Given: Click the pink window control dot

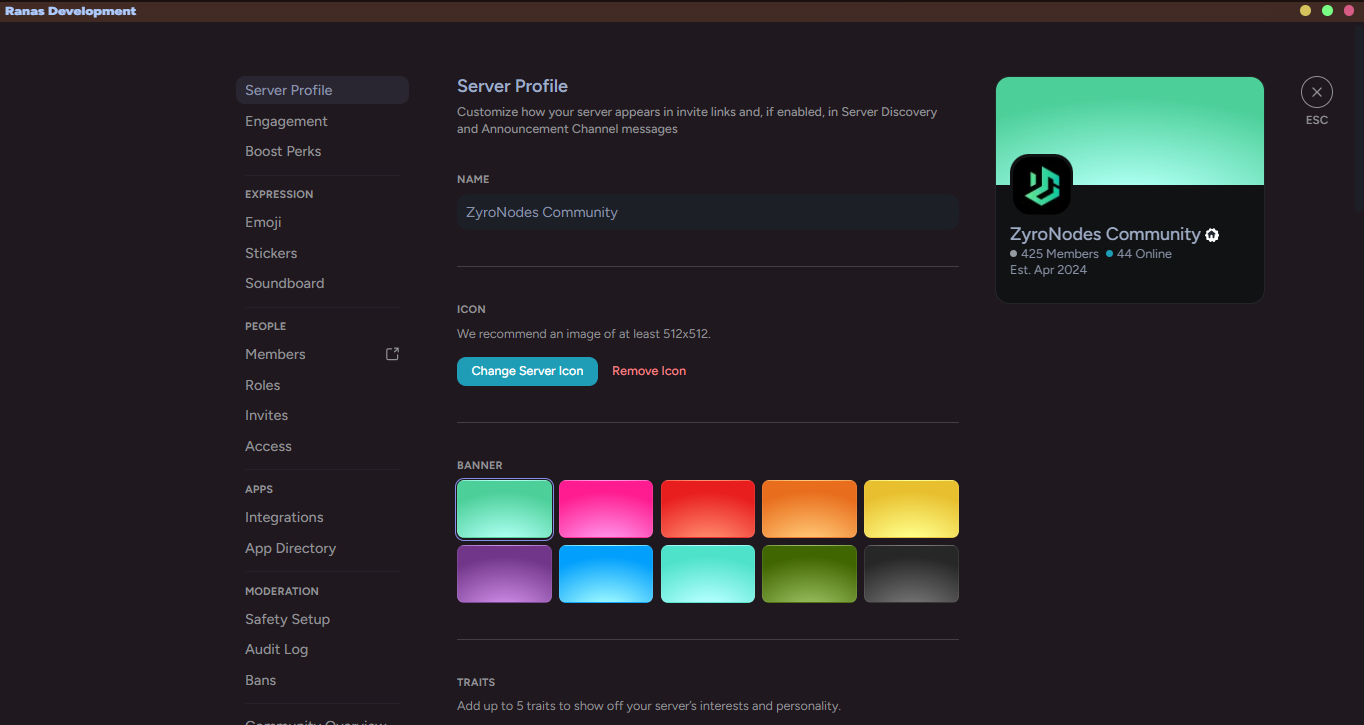Looking at the screenshot, I should click(x=1349, y=11).
